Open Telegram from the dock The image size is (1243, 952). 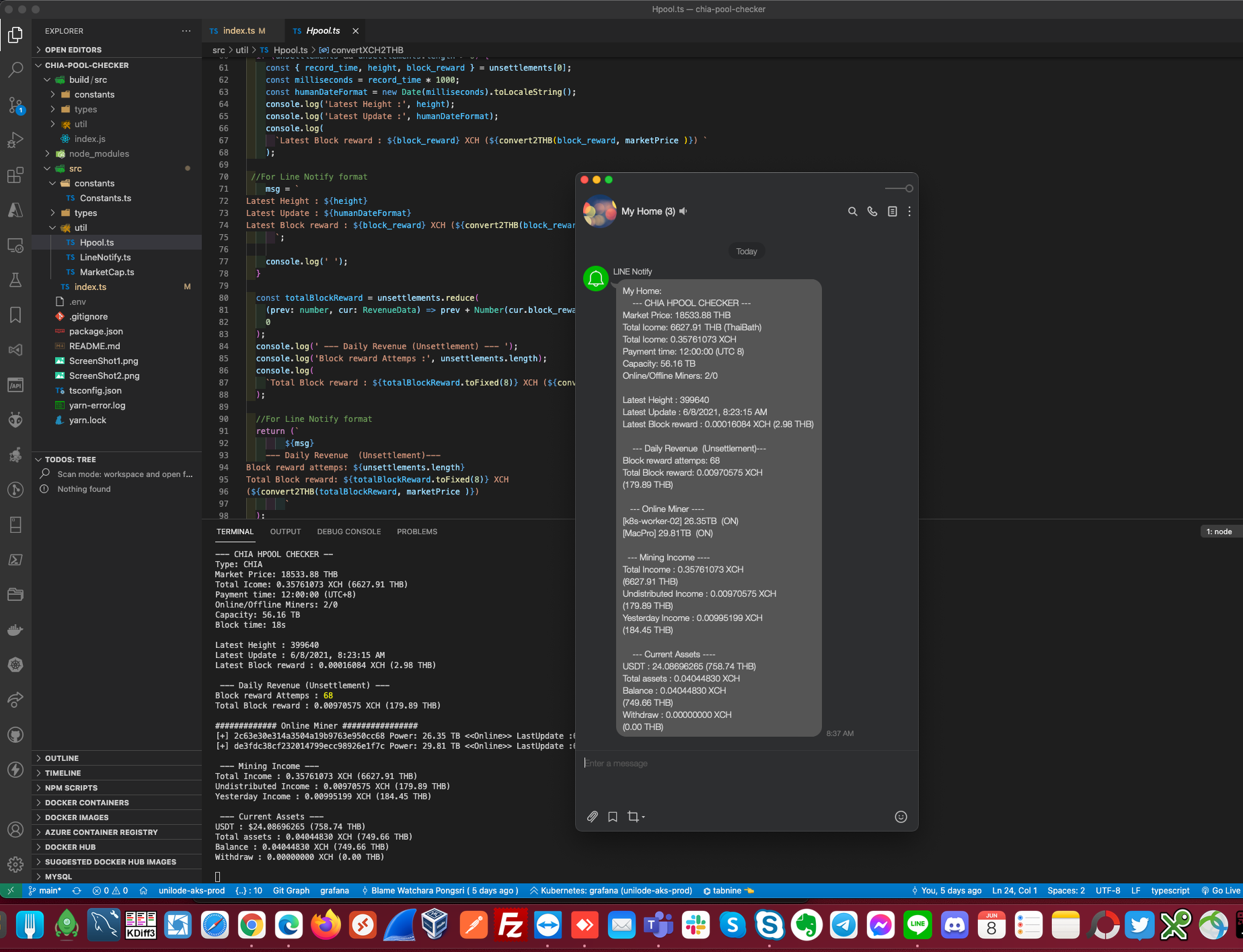pos(843,926)
